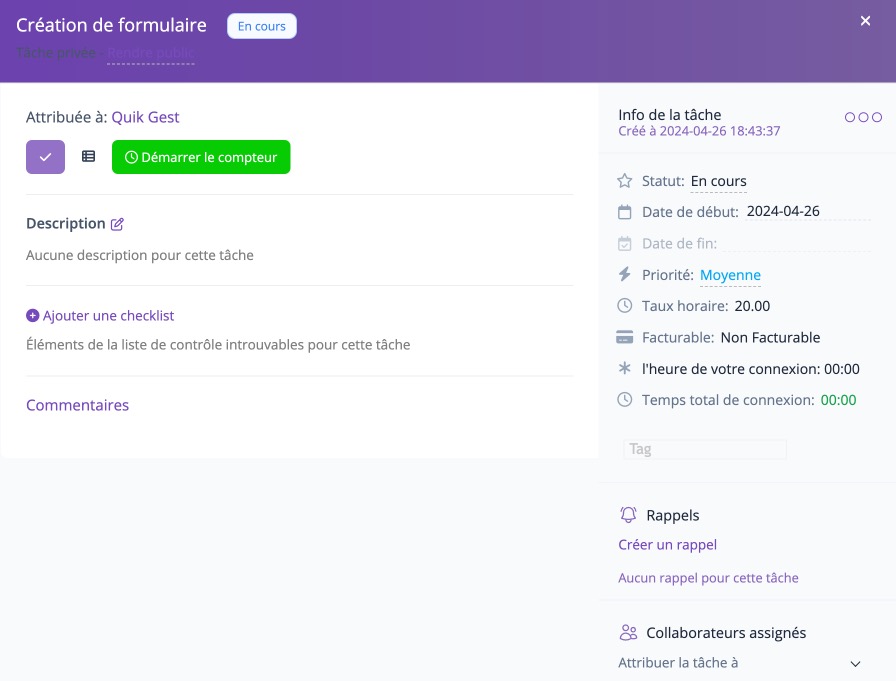Click the star icon next to Statut

point(625,181)
